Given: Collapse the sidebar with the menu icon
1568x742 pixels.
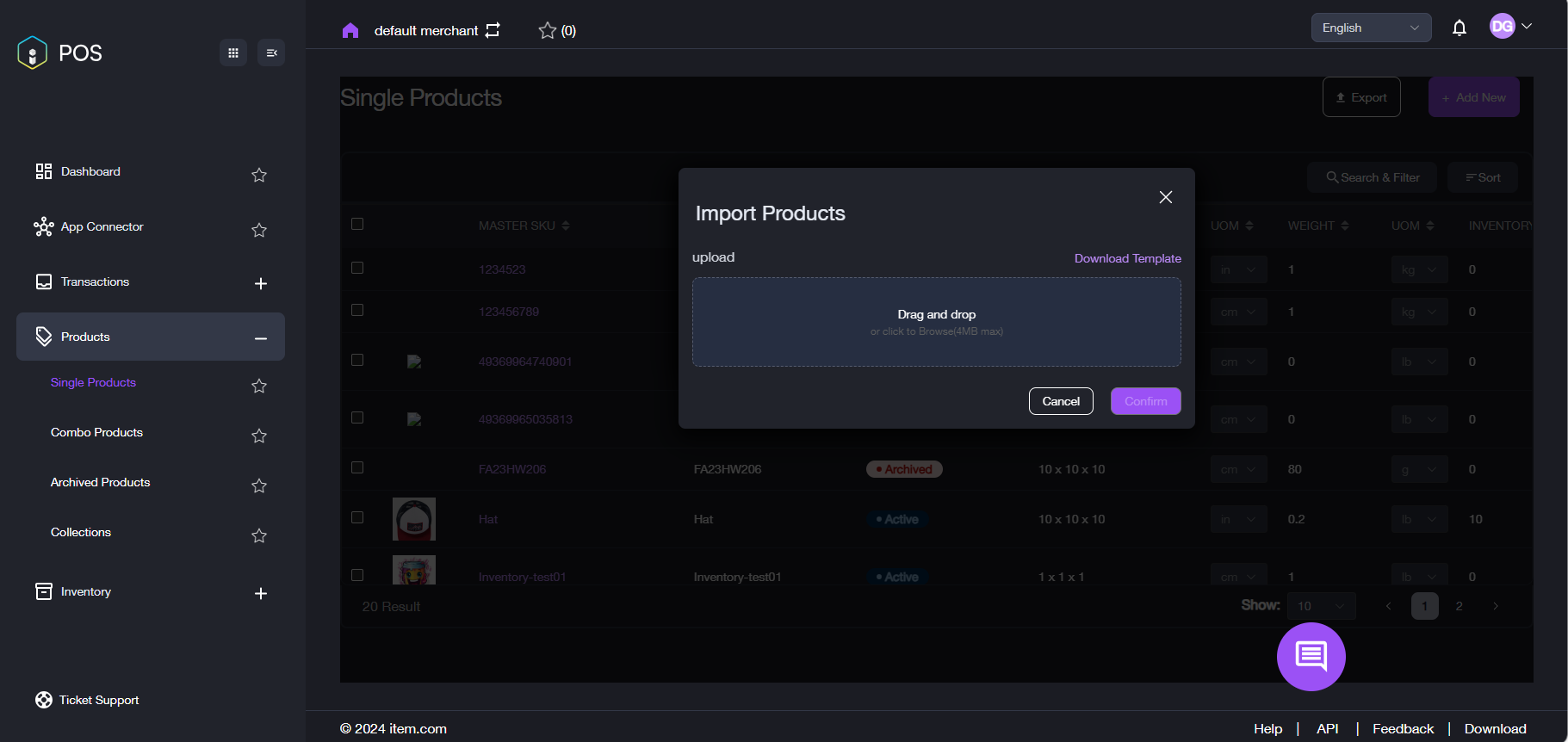Looking at the screenshot, I should click(271, 53).
